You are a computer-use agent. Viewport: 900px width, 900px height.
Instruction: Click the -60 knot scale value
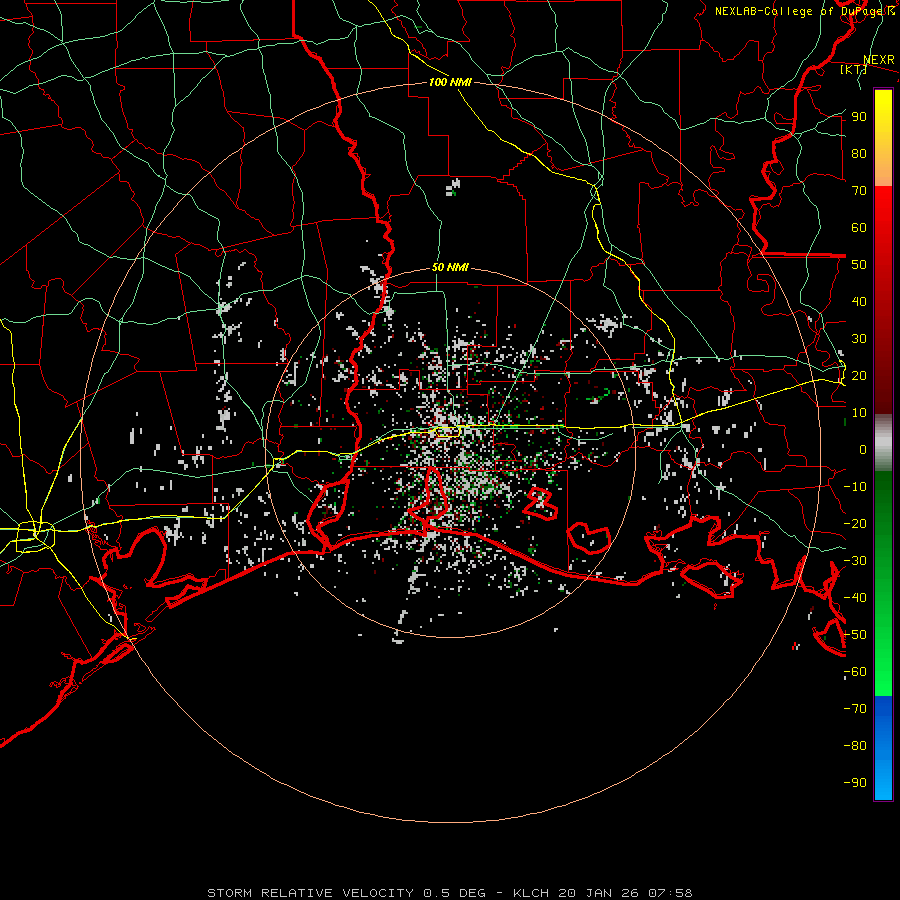[855, 672]
